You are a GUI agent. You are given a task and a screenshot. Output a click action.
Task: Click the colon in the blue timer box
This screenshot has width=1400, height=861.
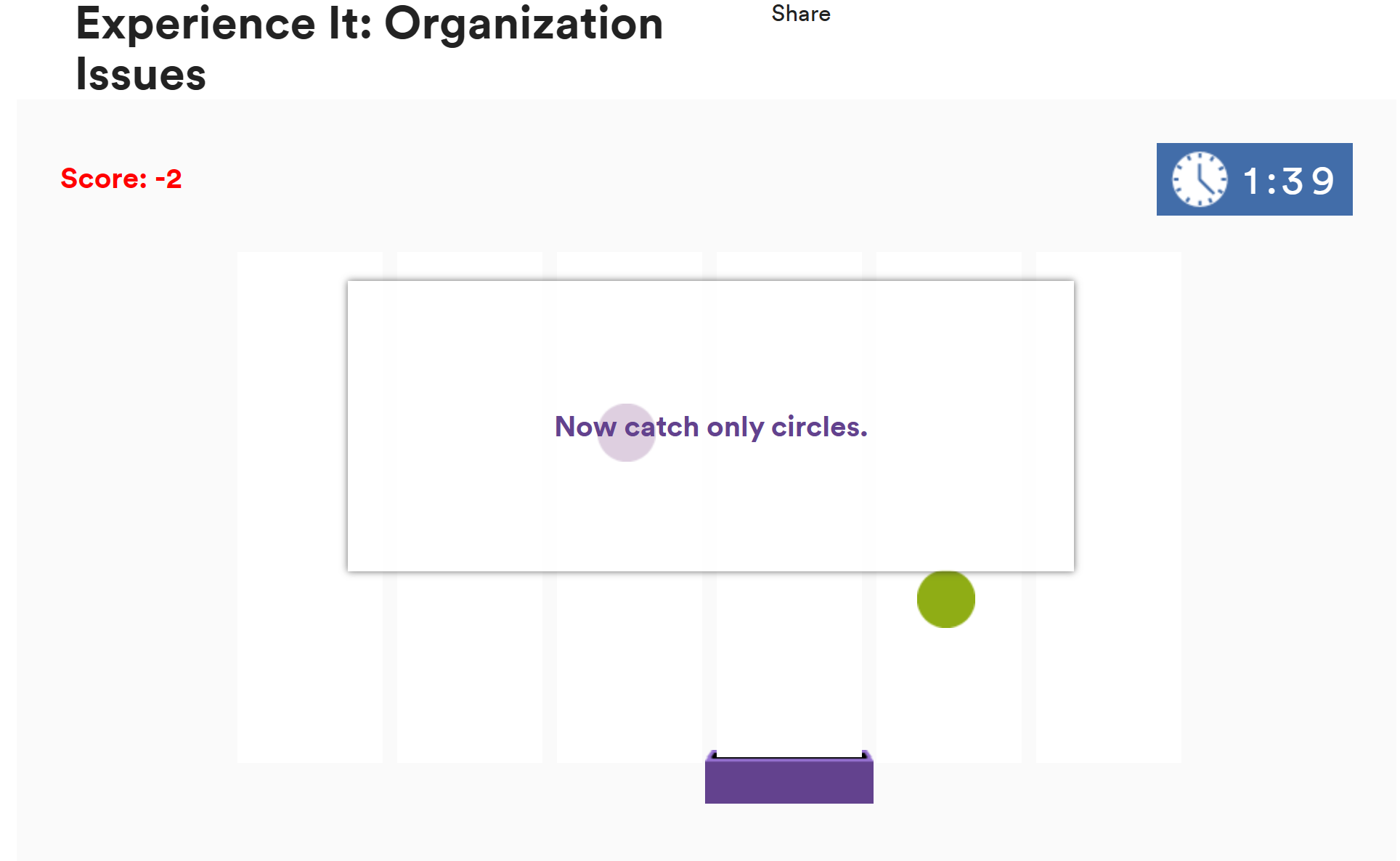(x=1271, y=182)
